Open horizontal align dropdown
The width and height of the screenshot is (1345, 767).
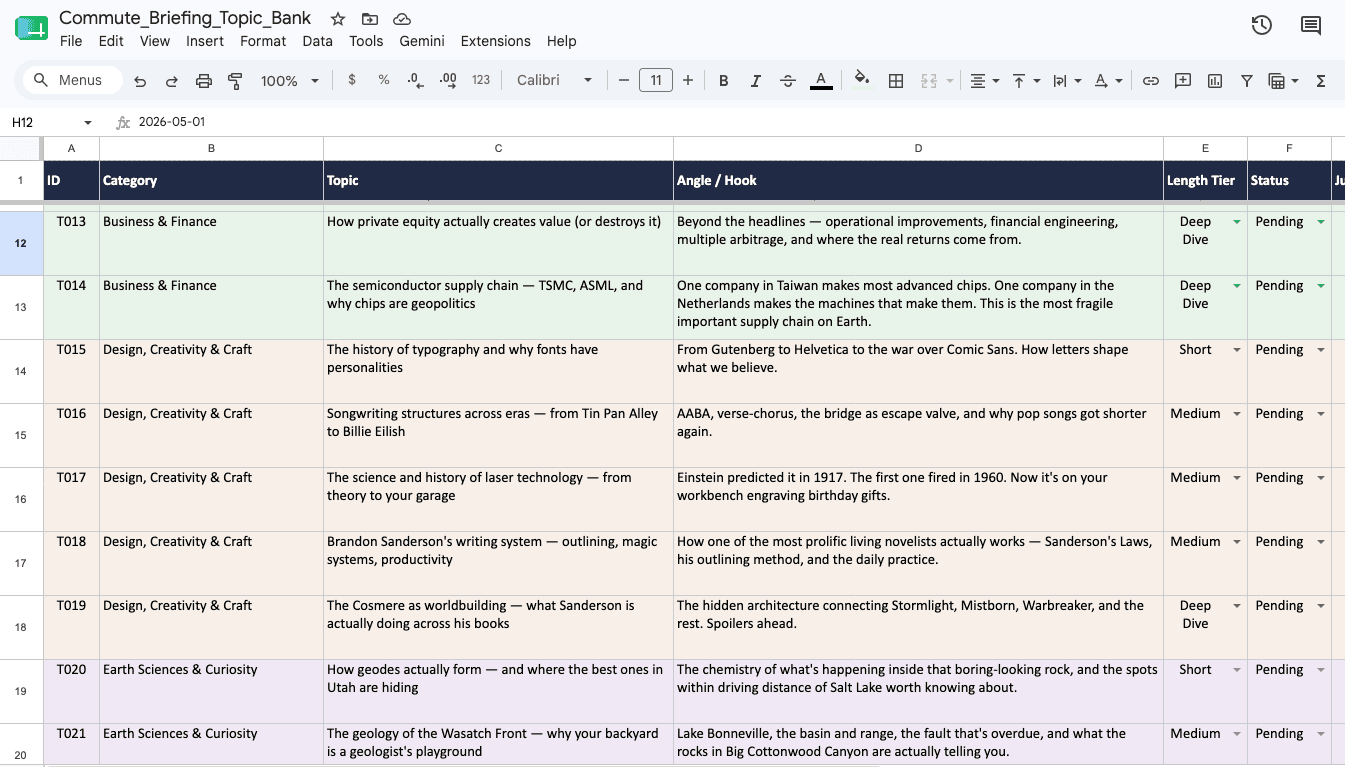coord(985,81)
